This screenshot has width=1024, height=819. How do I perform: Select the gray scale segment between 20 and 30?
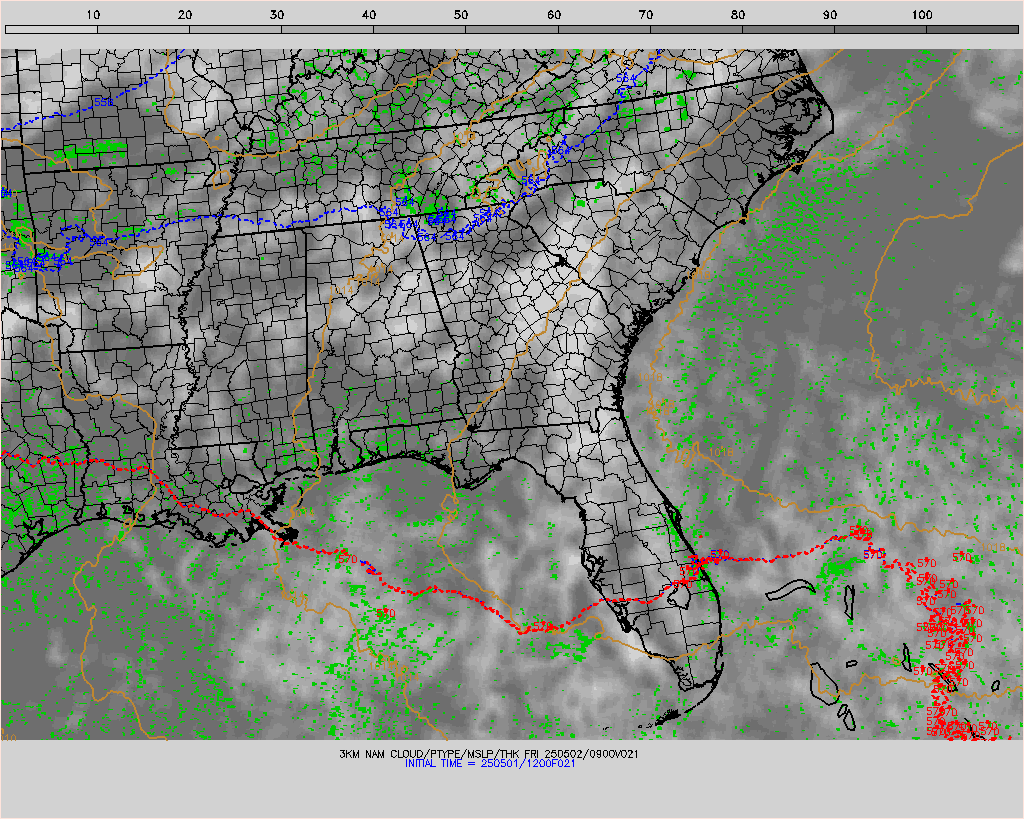(x=236, y=29)
